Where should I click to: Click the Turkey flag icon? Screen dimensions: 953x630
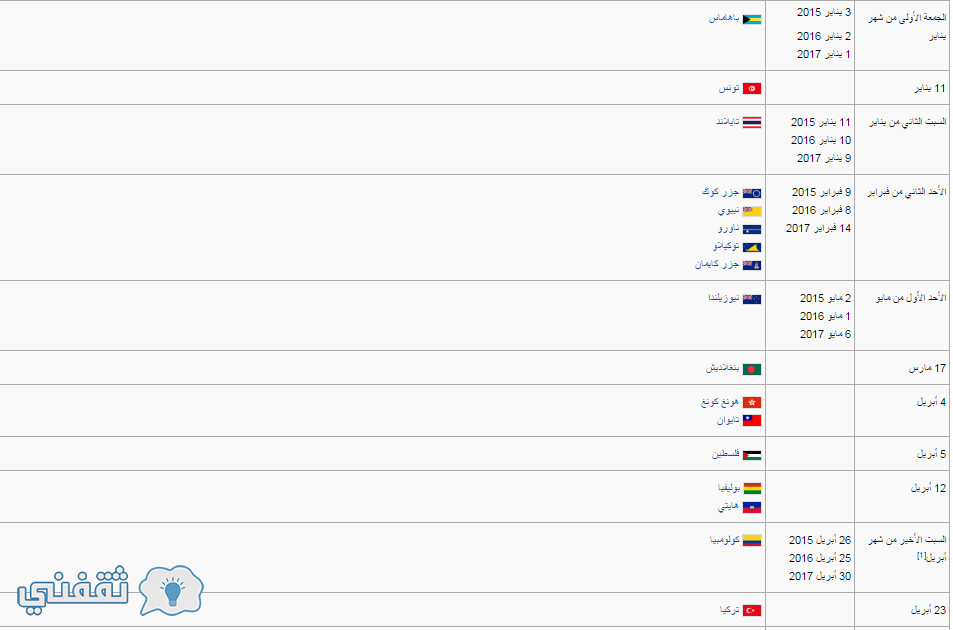[x=752, y=611]
